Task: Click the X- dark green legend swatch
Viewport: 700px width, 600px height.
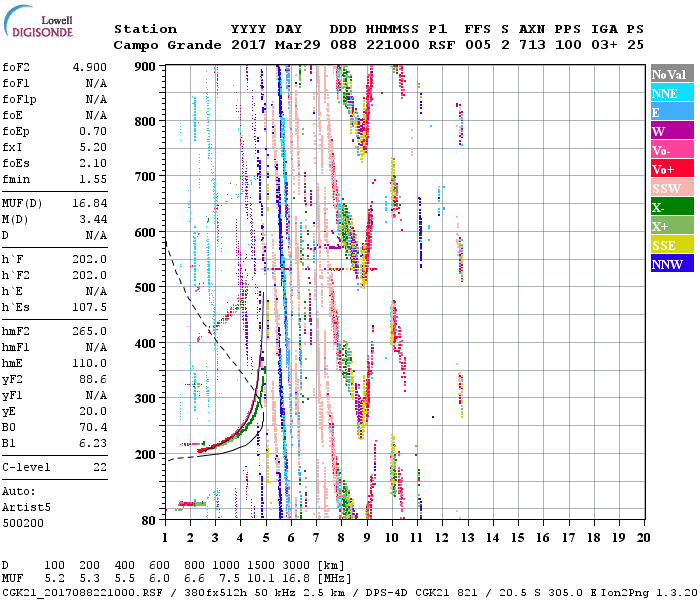Action: pos(671,207)
